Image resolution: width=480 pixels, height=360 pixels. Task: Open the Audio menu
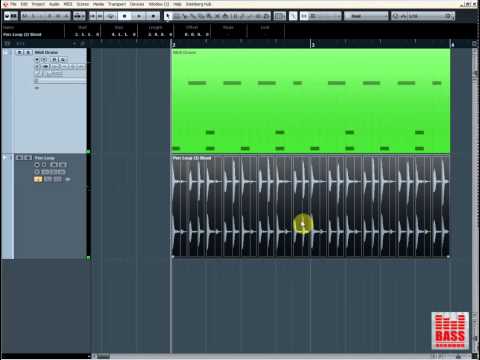[54, 4]
